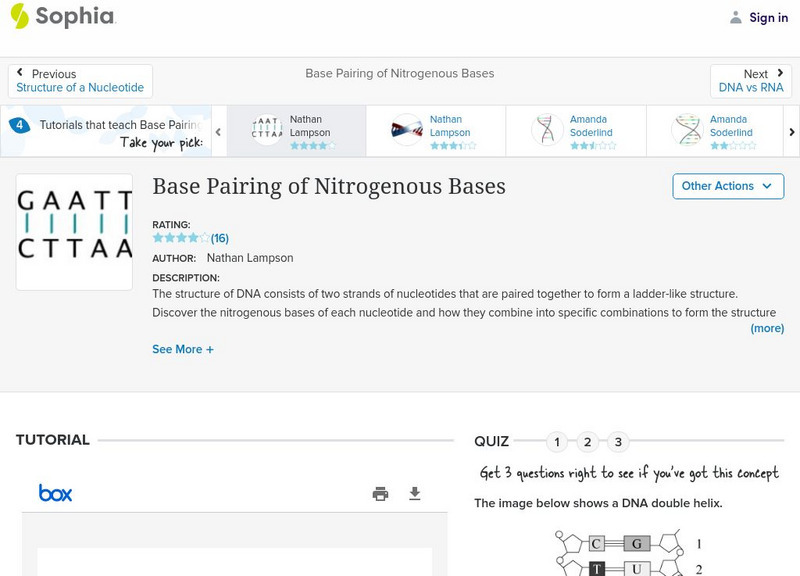Click the print icon in tutorial viewer
800x576 pixels.
pos(380,493)
